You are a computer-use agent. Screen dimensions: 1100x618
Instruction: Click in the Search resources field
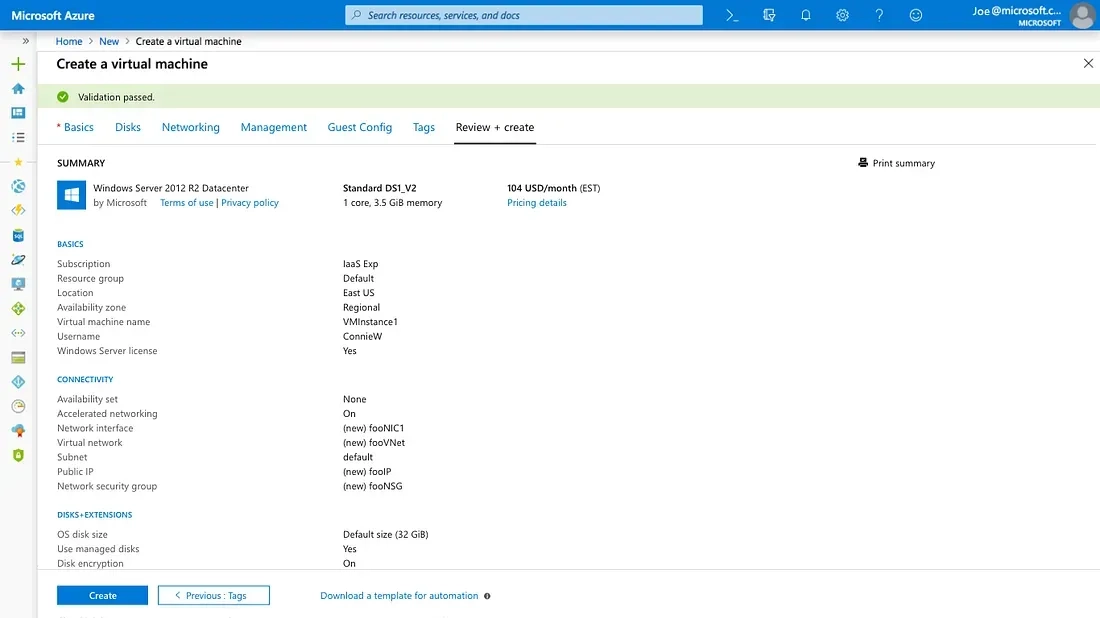[x=523, y=15]
